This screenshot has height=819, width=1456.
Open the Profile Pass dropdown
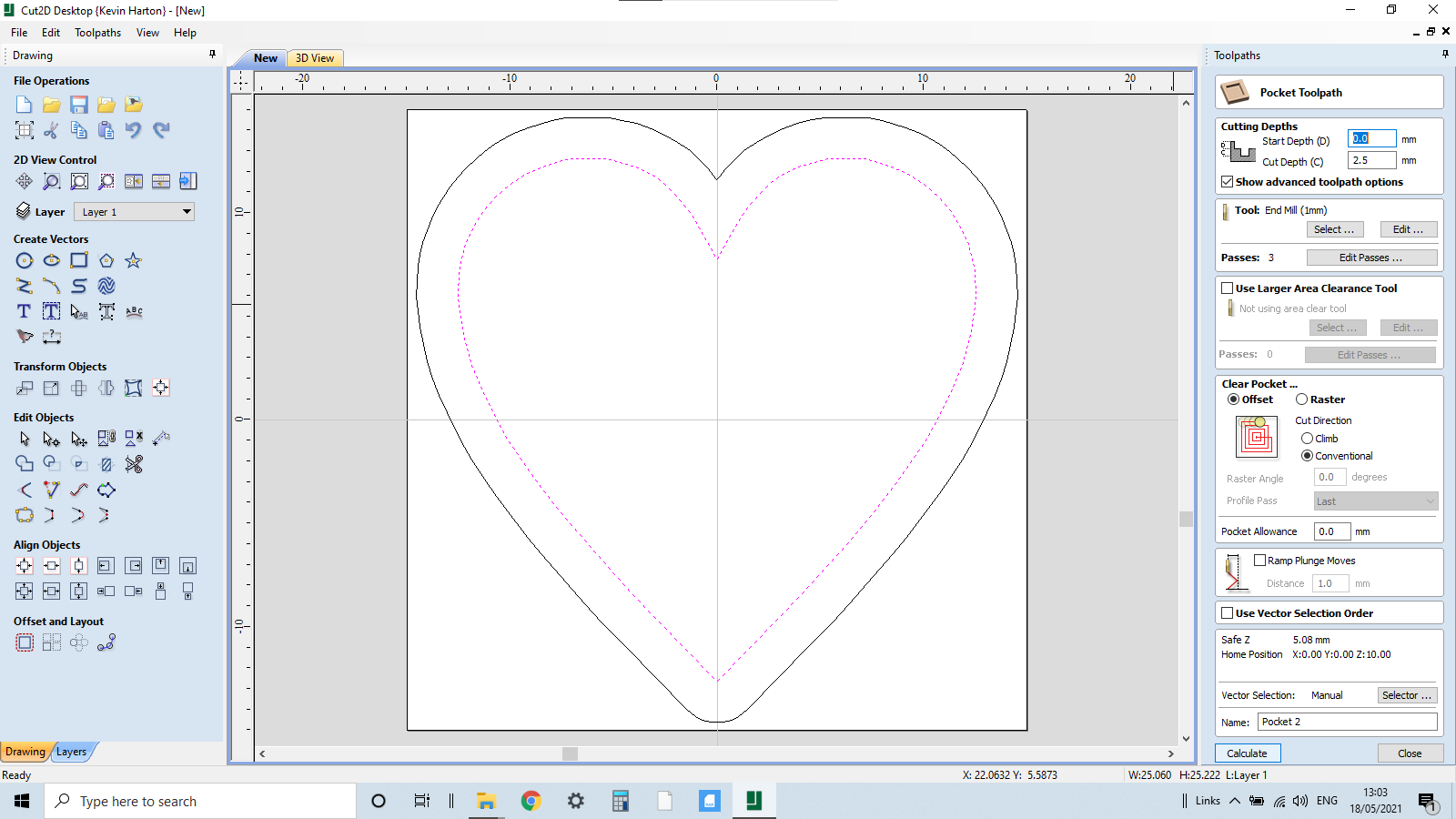point(1376,501)
